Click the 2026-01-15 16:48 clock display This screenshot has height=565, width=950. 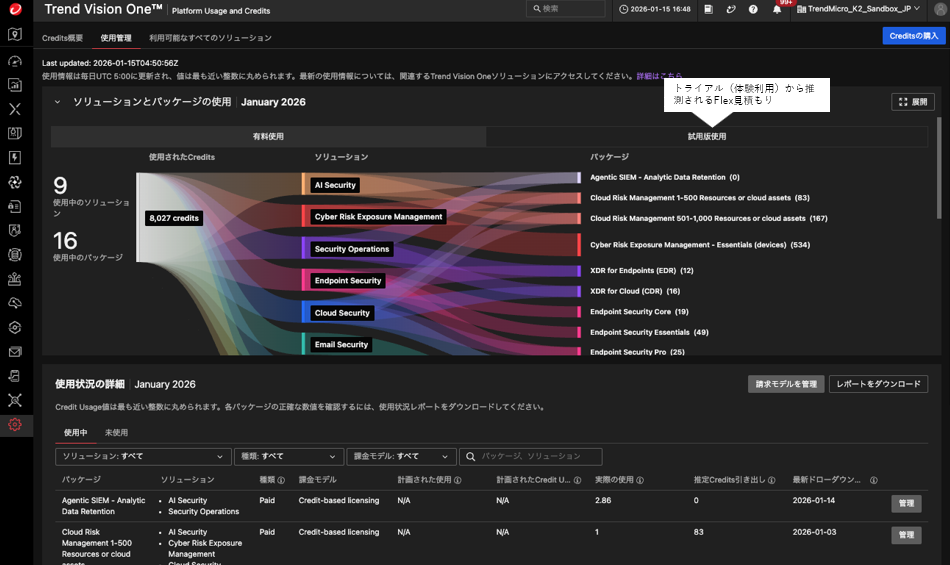pyautogui.click(x=654, y=9)
